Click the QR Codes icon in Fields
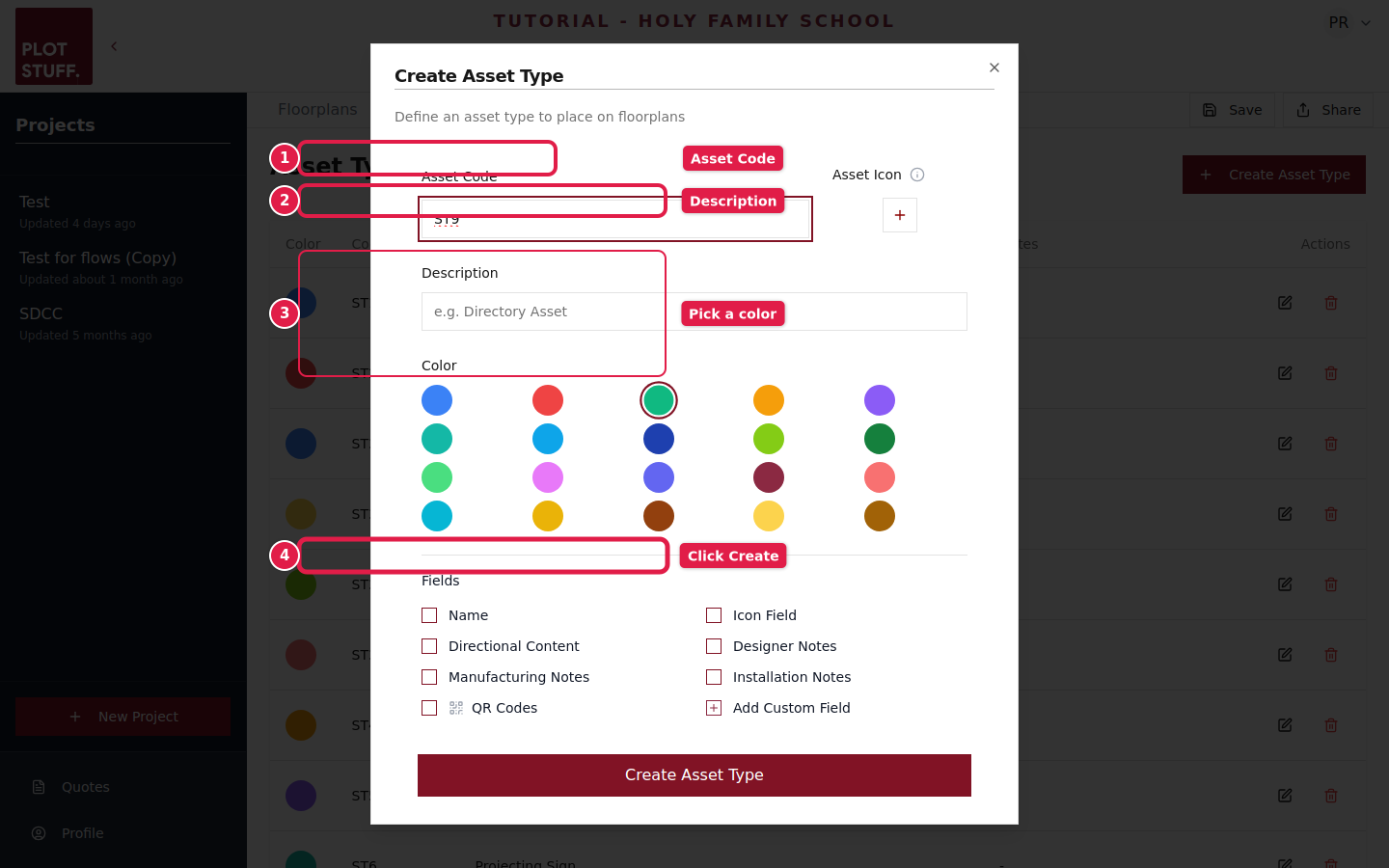This screenshot has width=1389, height=868. [454, 707]
